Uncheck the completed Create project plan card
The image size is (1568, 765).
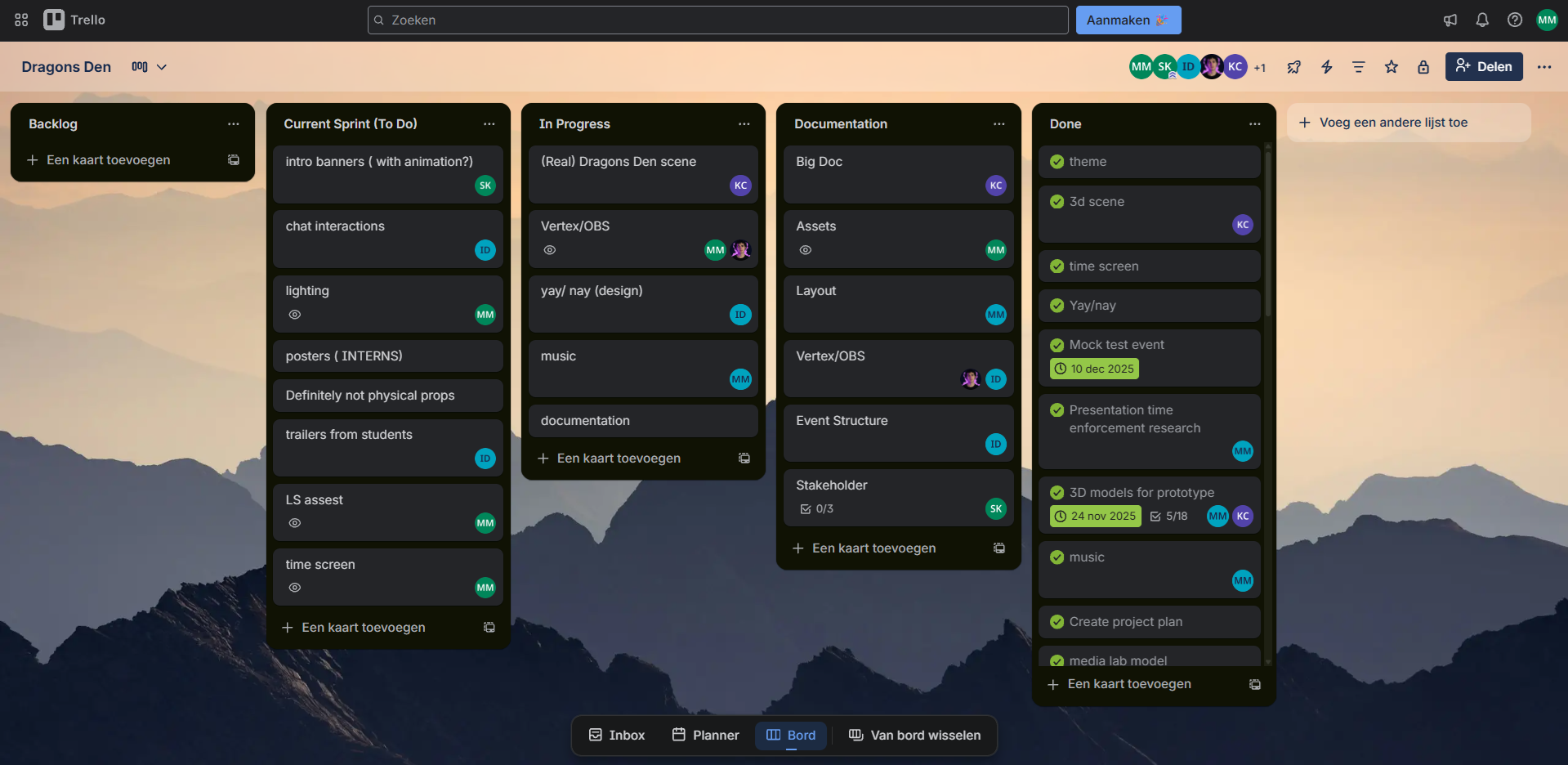click(1057, 622)
